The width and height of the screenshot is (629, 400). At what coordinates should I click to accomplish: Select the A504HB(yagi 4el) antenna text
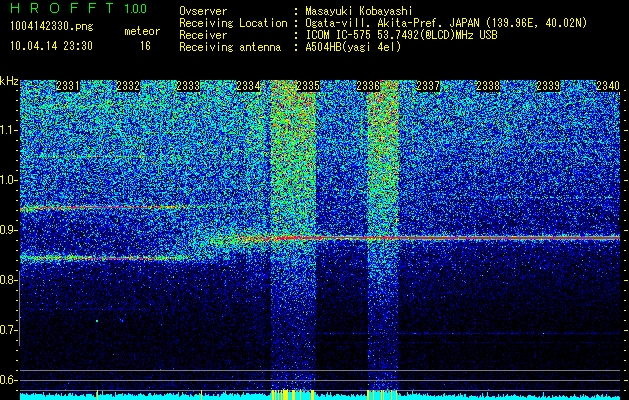pos(353,47)
